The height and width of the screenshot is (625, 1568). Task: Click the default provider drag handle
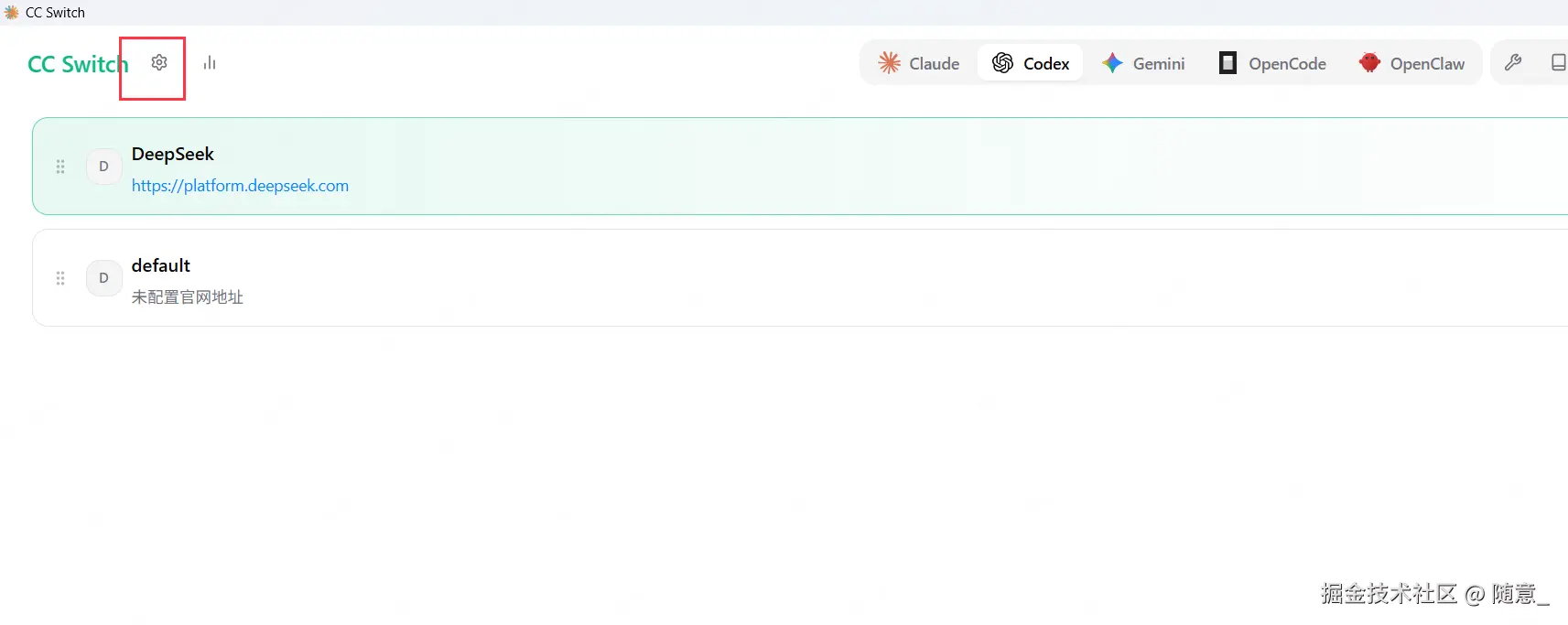coord(60,278)
